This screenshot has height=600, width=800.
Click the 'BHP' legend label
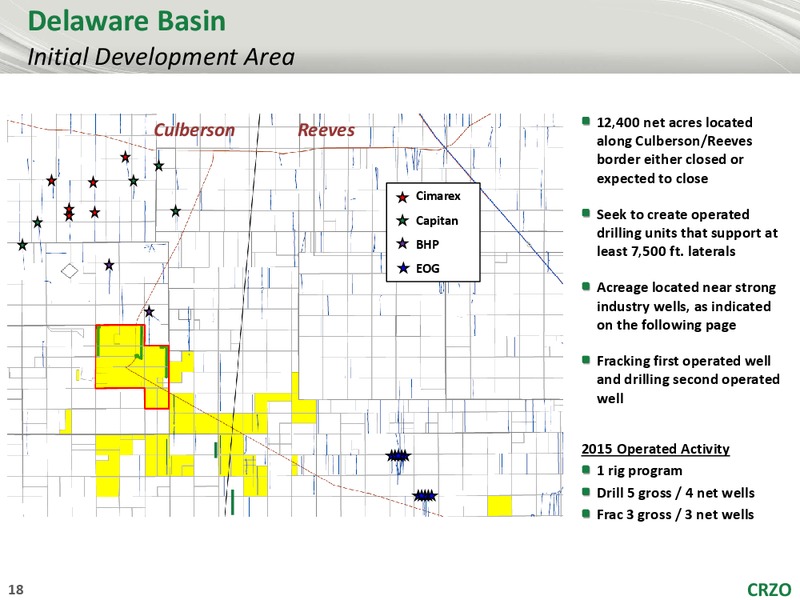pyautogui.click(x=427, y=244)
